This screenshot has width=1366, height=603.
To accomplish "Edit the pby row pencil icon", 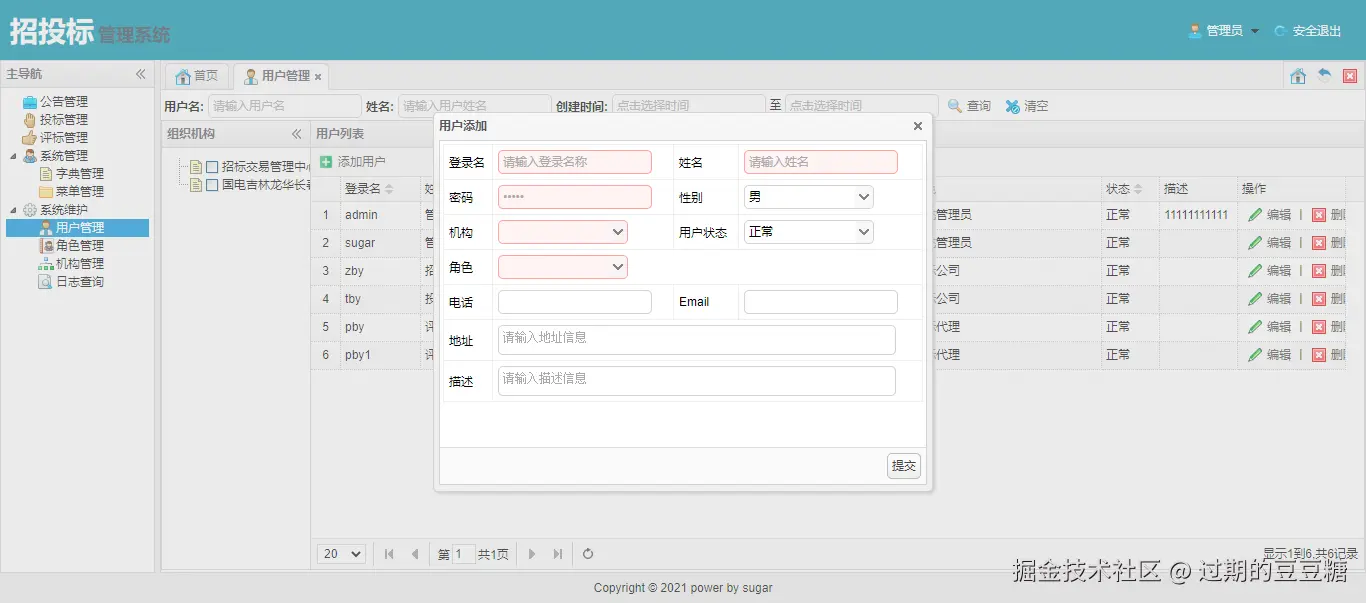I will click(1255, 327).
